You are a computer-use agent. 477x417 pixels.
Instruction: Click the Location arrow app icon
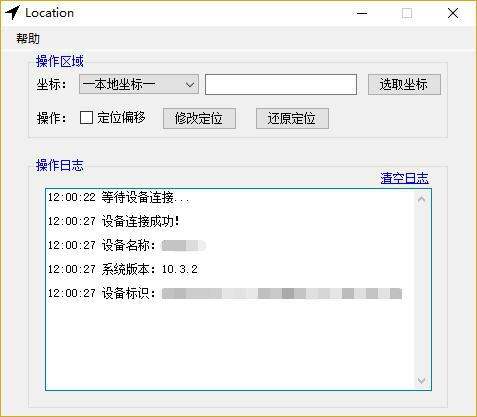click(12, 13)
